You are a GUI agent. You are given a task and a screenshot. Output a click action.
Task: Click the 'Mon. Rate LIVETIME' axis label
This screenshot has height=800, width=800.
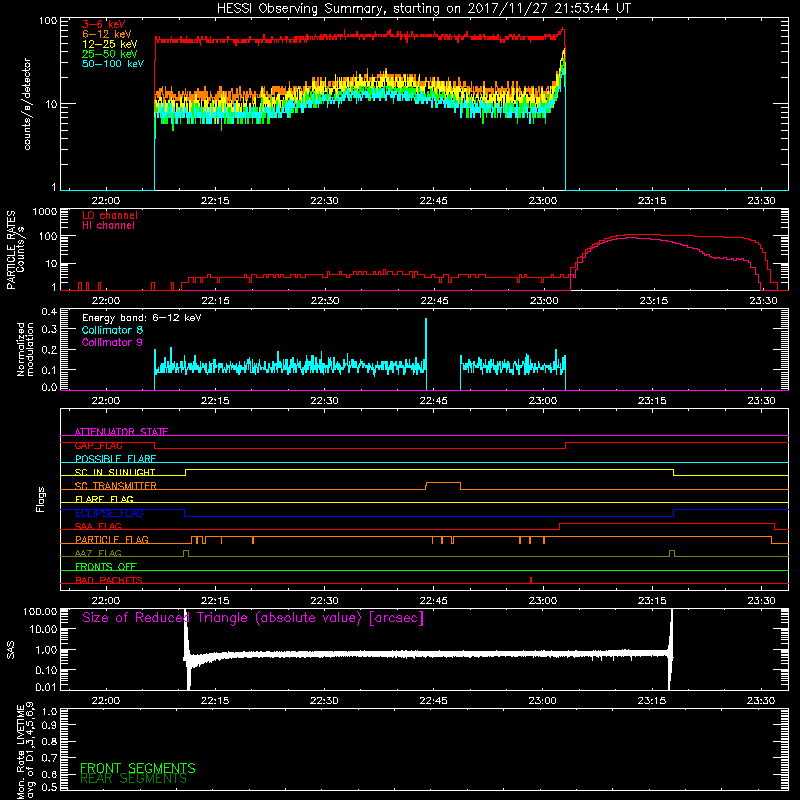tap(20, 751)
